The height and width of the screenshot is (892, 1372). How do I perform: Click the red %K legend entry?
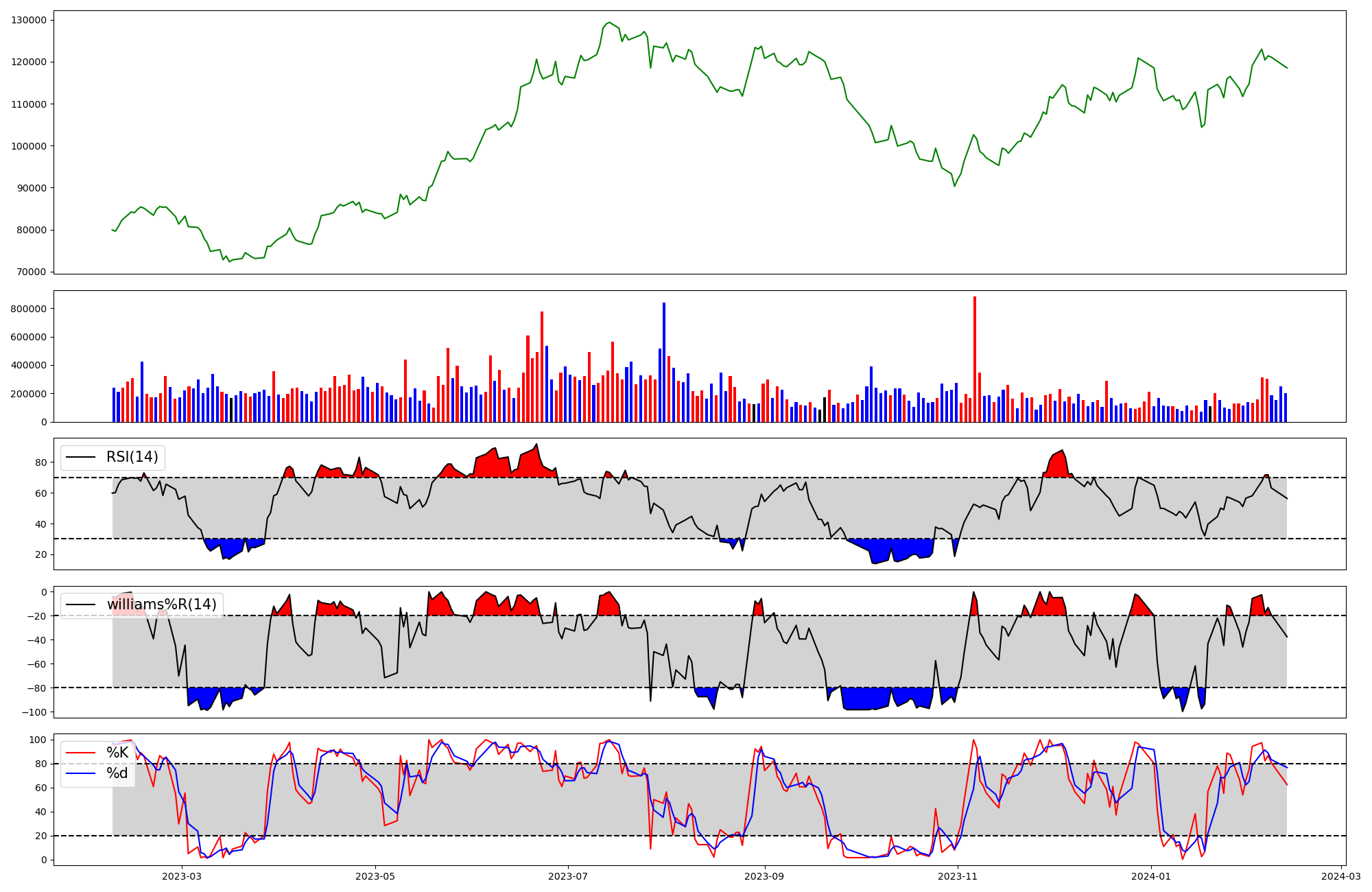(x=117, y=753)
